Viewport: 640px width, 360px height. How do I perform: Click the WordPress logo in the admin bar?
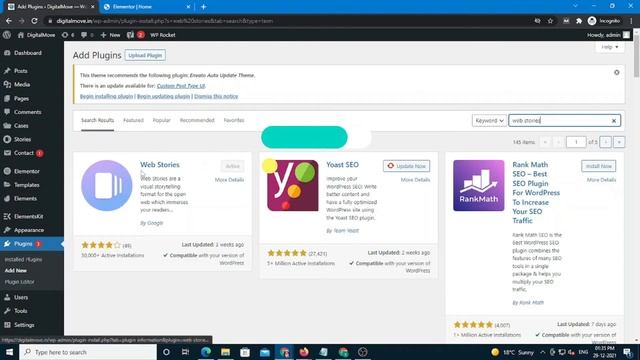point(7,35)
